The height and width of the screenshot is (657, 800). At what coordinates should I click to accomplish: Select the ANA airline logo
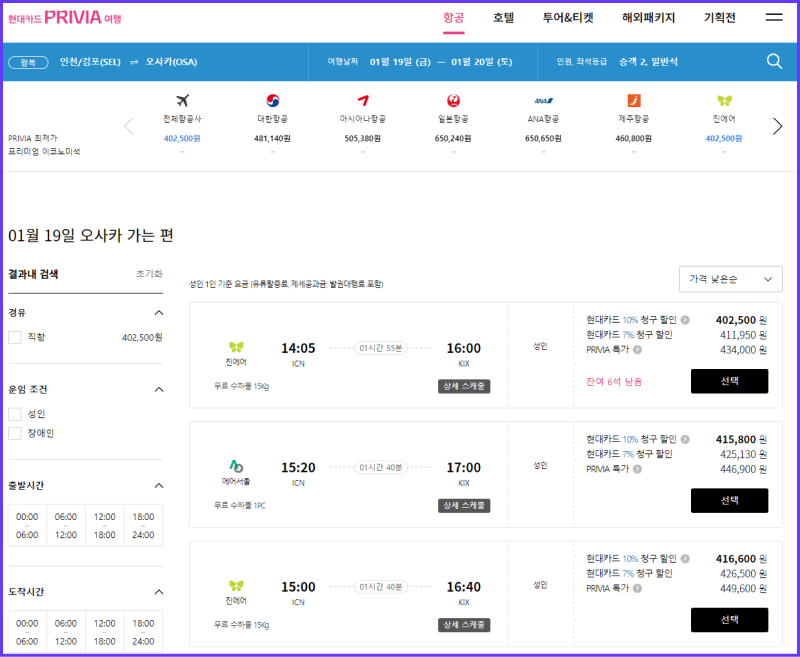coord(543,101)
